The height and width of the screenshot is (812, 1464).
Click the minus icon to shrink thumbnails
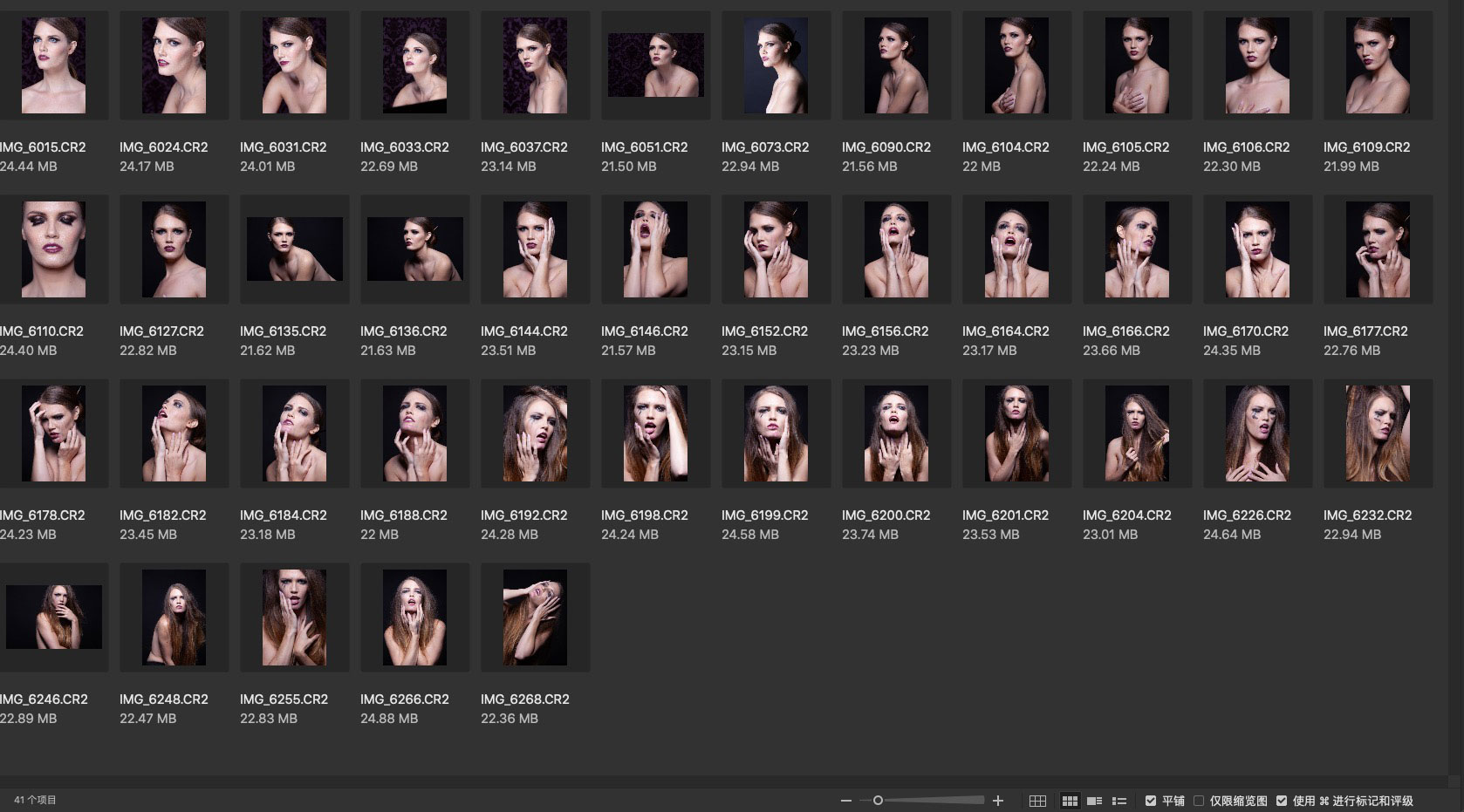(x=845, y=801)
